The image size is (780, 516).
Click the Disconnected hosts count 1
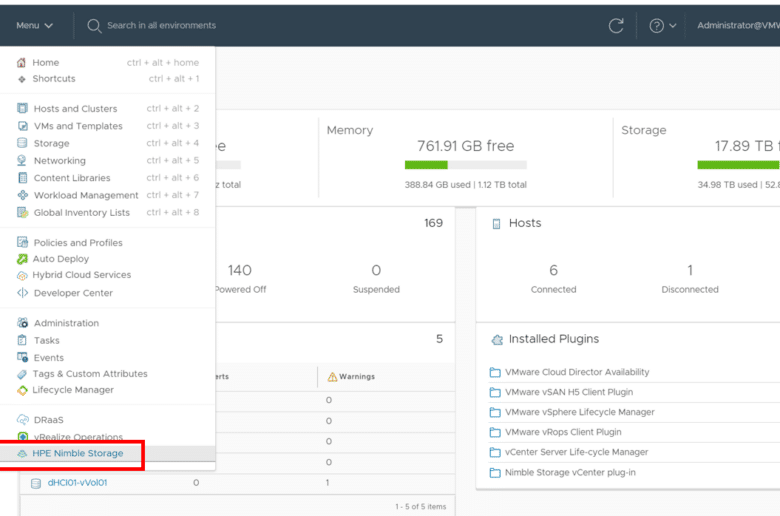click(690, 270)
